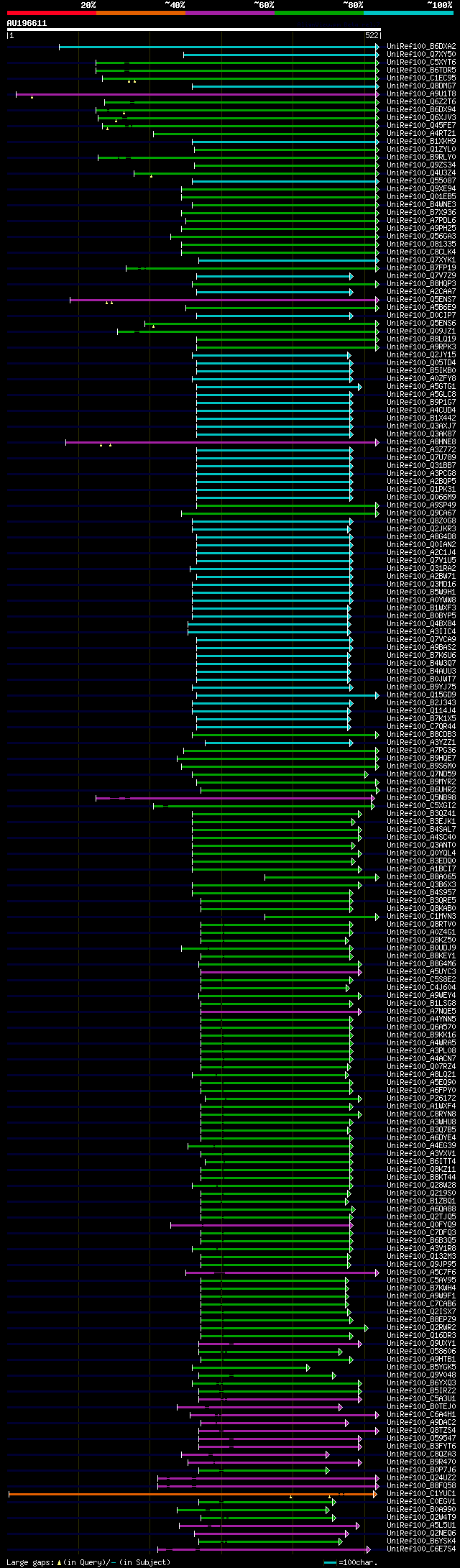Viewport: 460px width, 1568px height.
Task: Click the cyan ~100% identity legend bar
Action: tap(408, 13)
